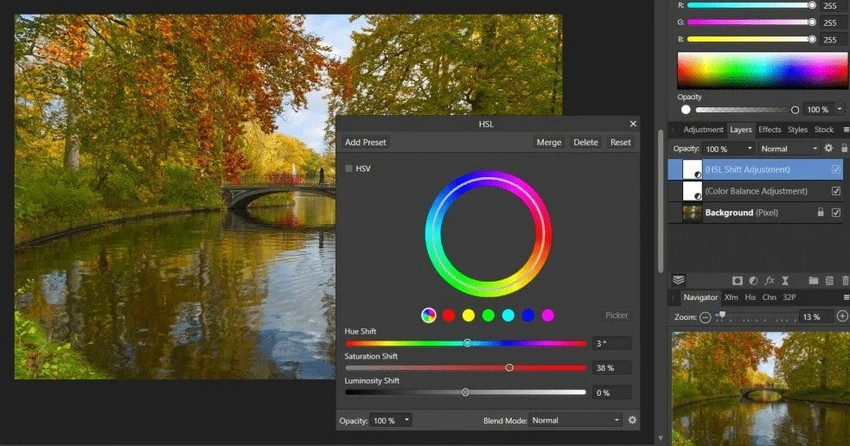The width and height of the screenshot is (850, 446).
Task: Select the blue color channel swatch
Action: 528,315
